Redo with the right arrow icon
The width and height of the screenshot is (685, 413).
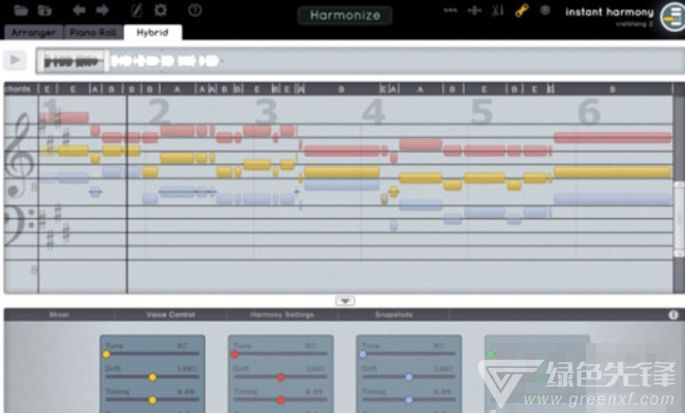[x=103, y=10]
